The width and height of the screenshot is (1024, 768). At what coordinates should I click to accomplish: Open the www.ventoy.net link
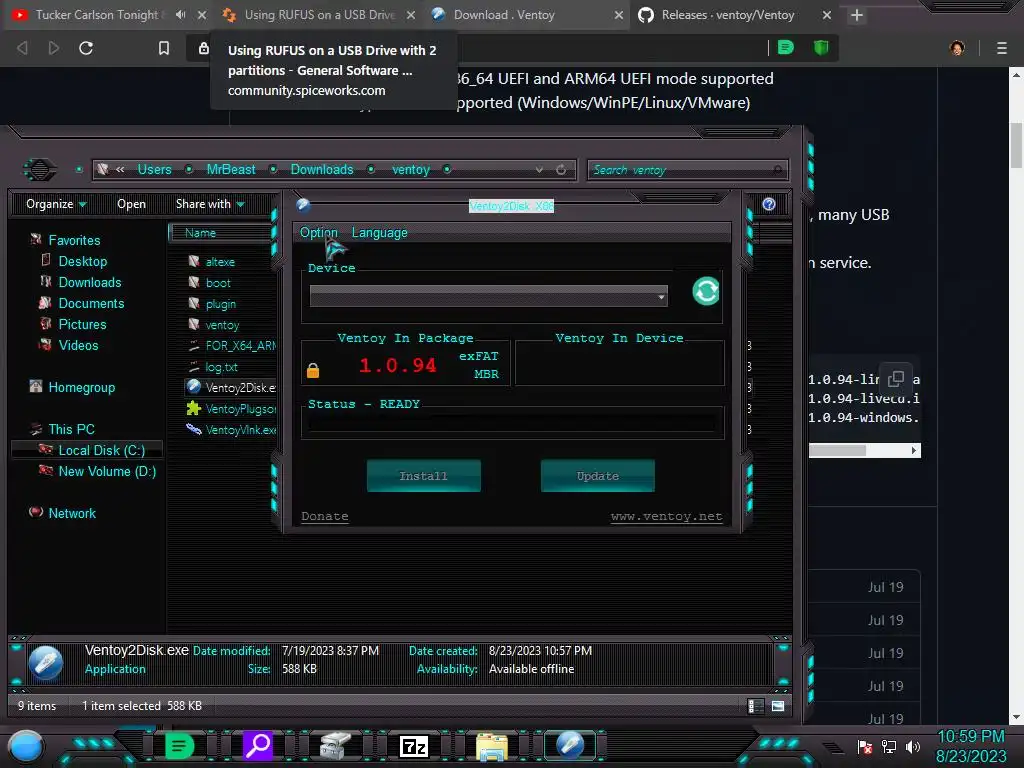[x=666, y=516]
